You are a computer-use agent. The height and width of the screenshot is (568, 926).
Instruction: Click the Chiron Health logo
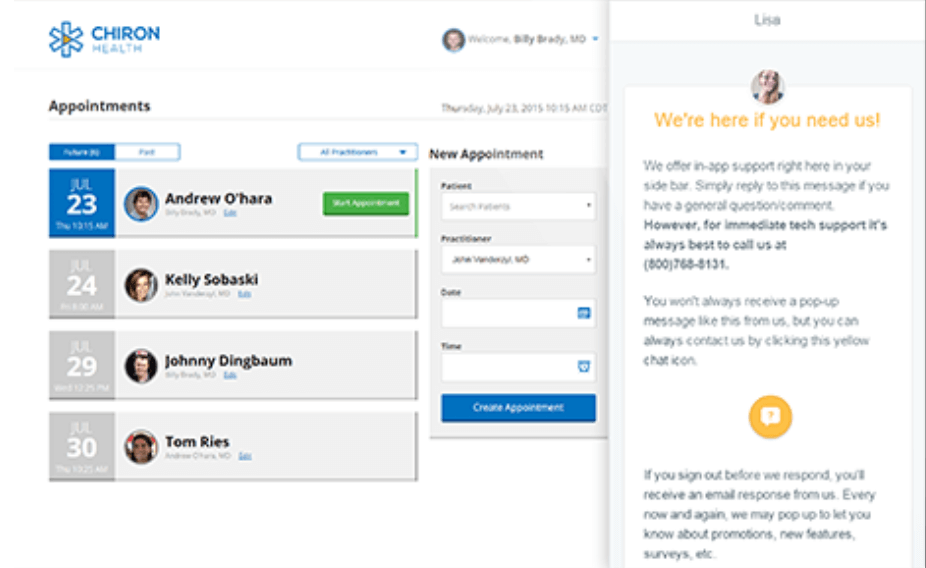pyautogui.click(x=103, y=39)
